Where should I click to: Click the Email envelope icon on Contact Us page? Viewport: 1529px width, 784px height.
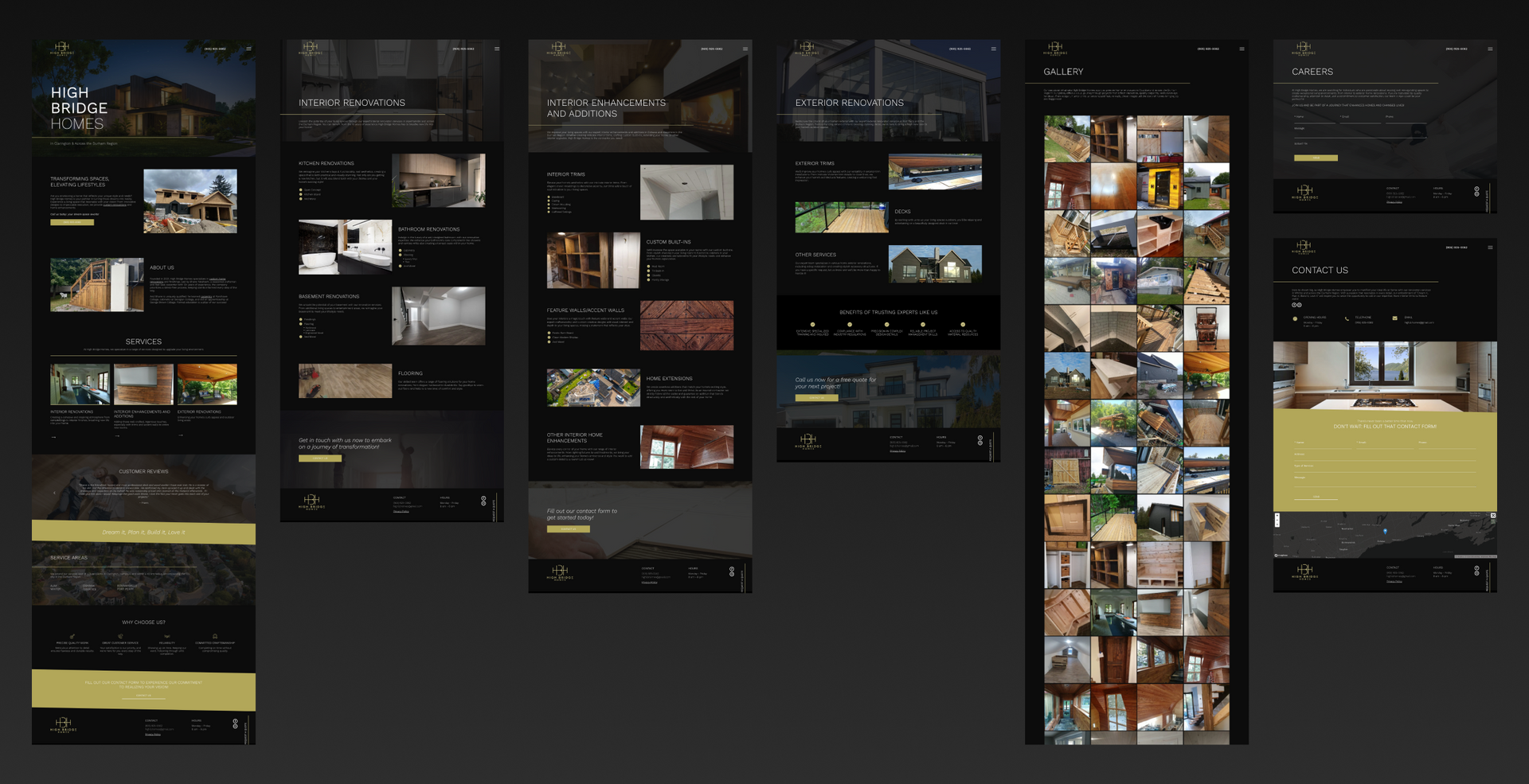(x=1394, y=318)
